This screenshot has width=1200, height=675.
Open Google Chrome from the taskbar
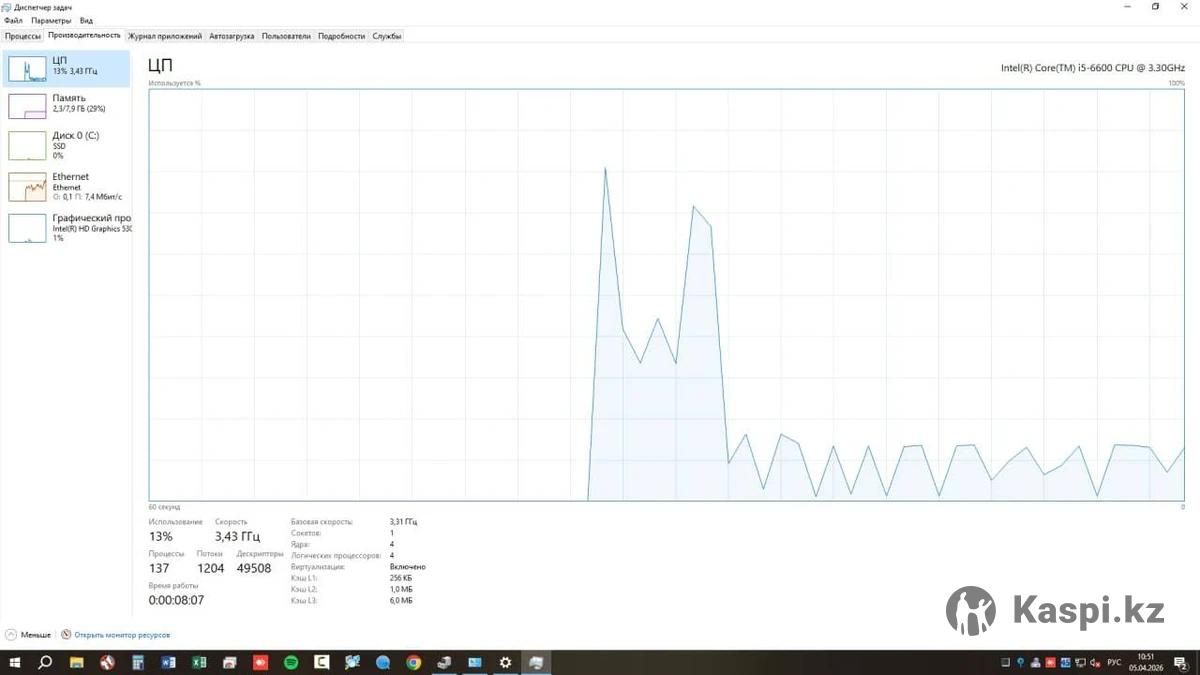413,662
